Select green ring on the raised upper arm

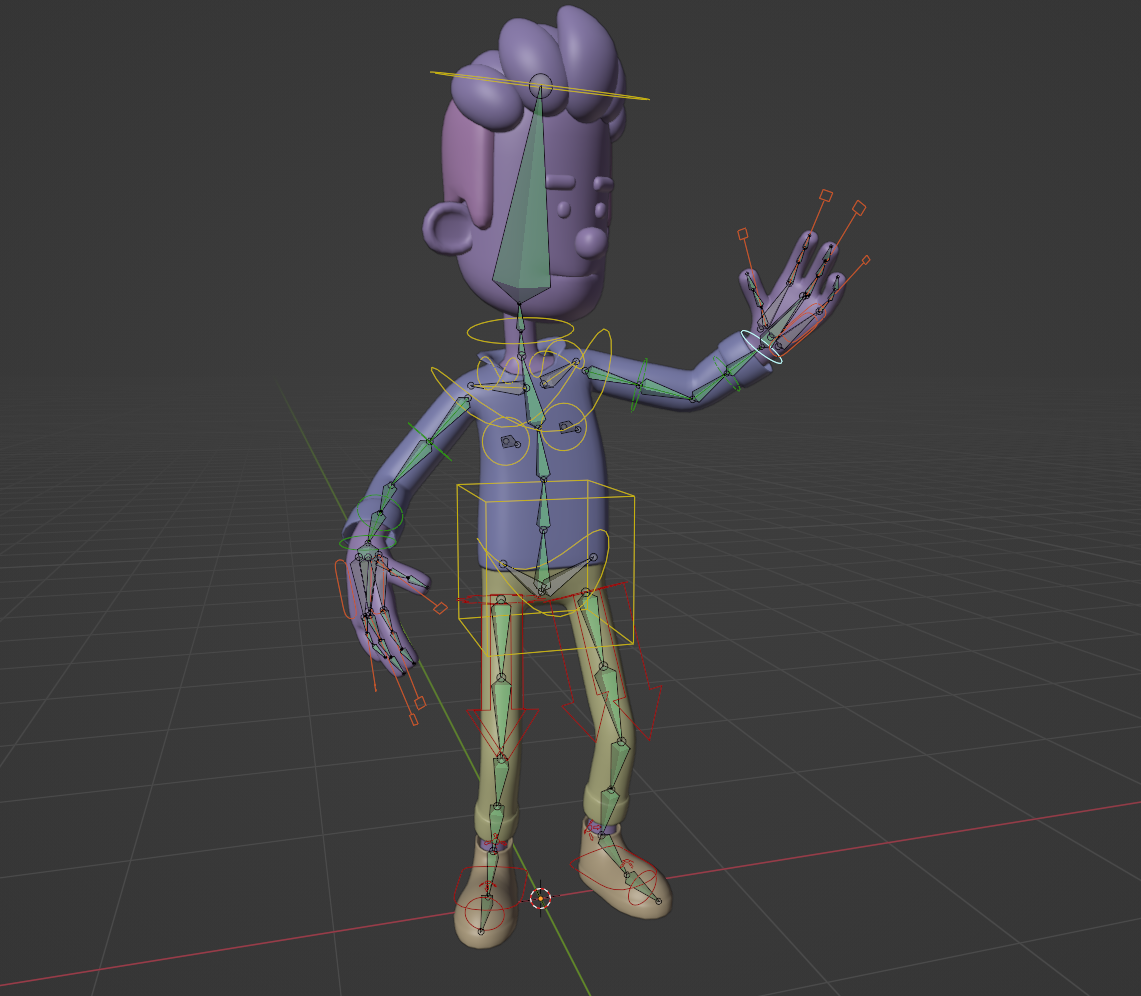click(x=640, y=384)
